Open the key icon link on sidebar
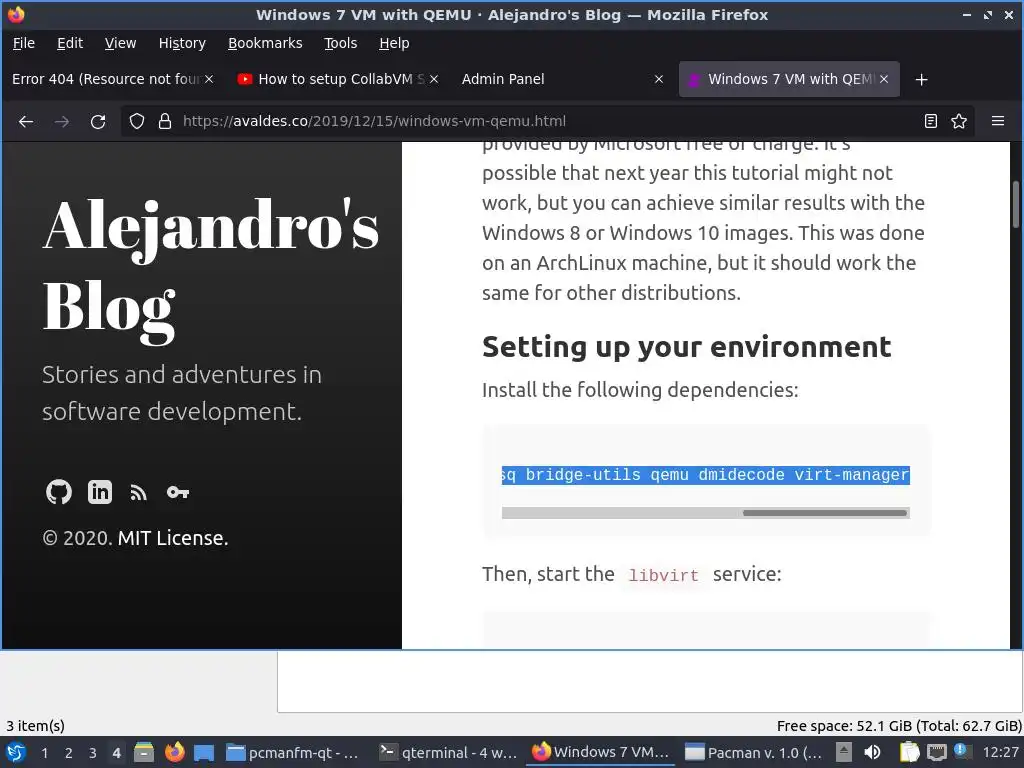The image size is (1024, 768). (x=178, y=492)
